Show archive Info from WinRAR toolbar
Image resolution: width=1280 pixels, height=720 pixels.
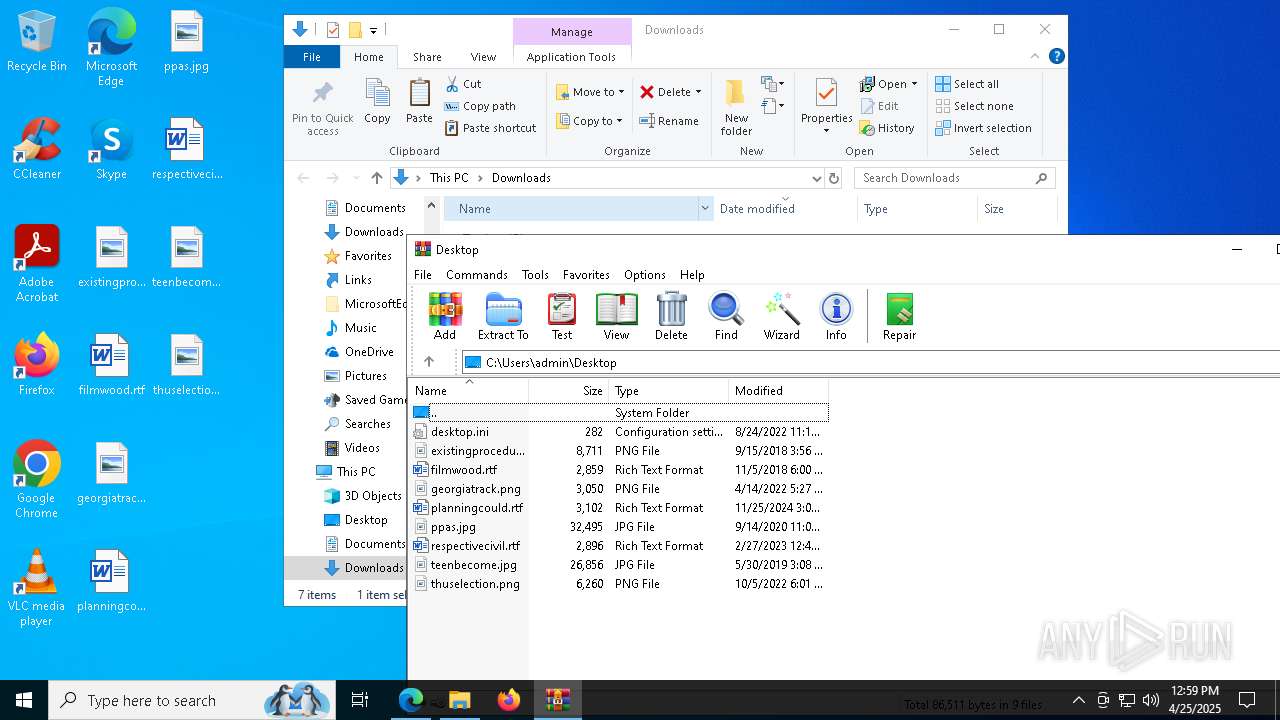click(836, 316)
